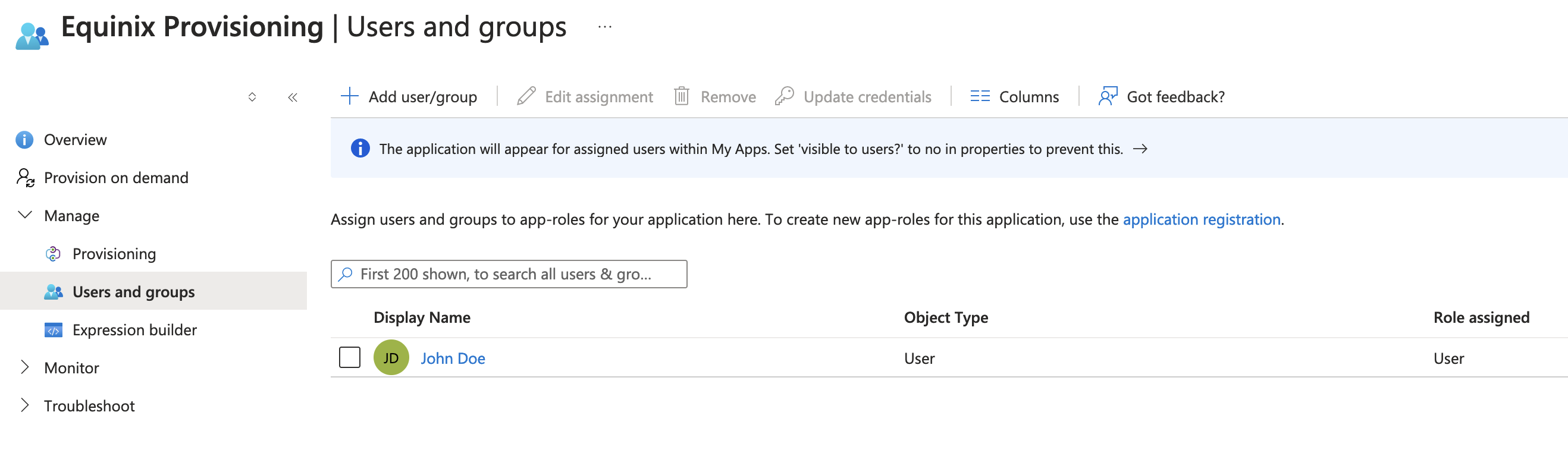
Task: Click the arrow at the end of the banner message
Action: [1140, 149]
